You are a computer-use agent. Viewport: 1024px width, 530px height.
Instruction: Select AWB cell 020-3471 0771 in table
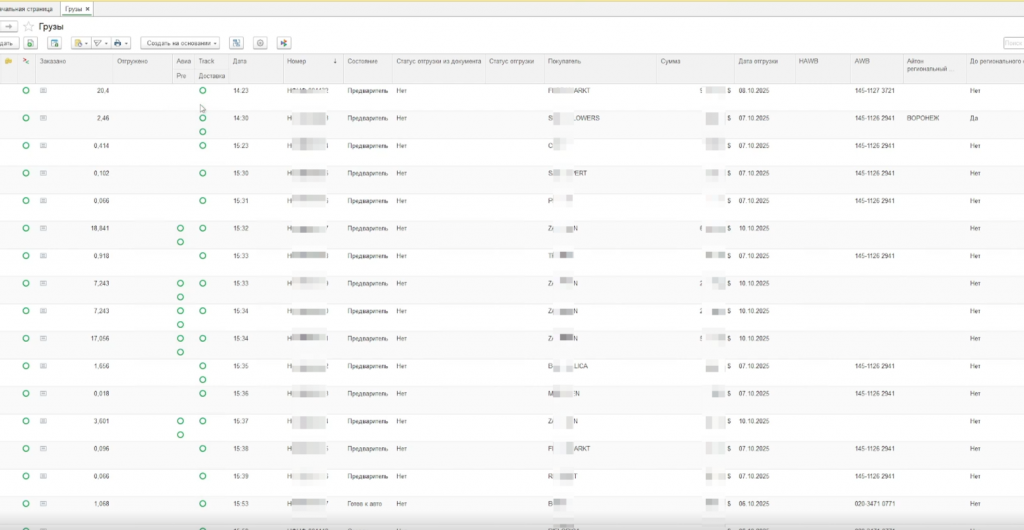point(873,503)
